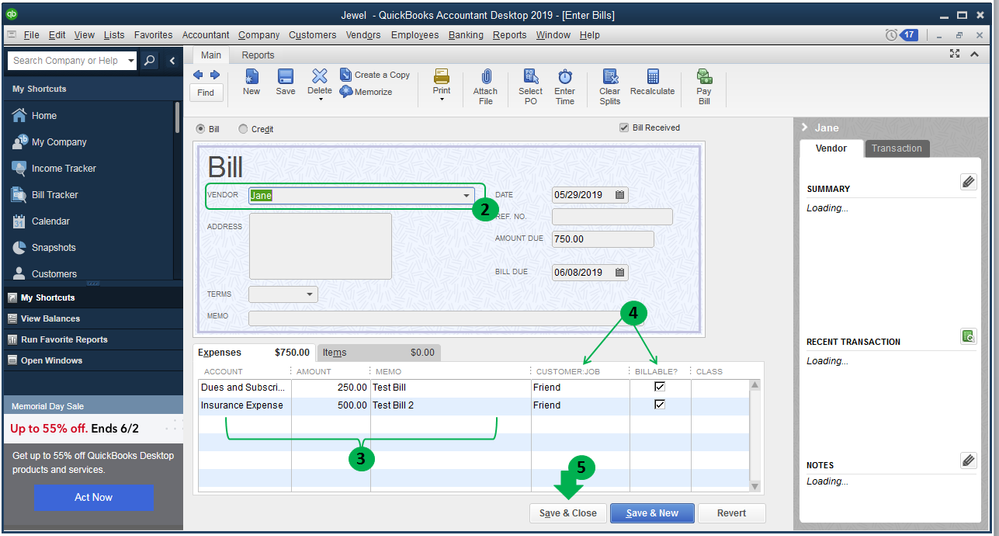Click the Insurance Expense account cell
The height and width of the screenshot is (536, 999).
tap(245, 405)
